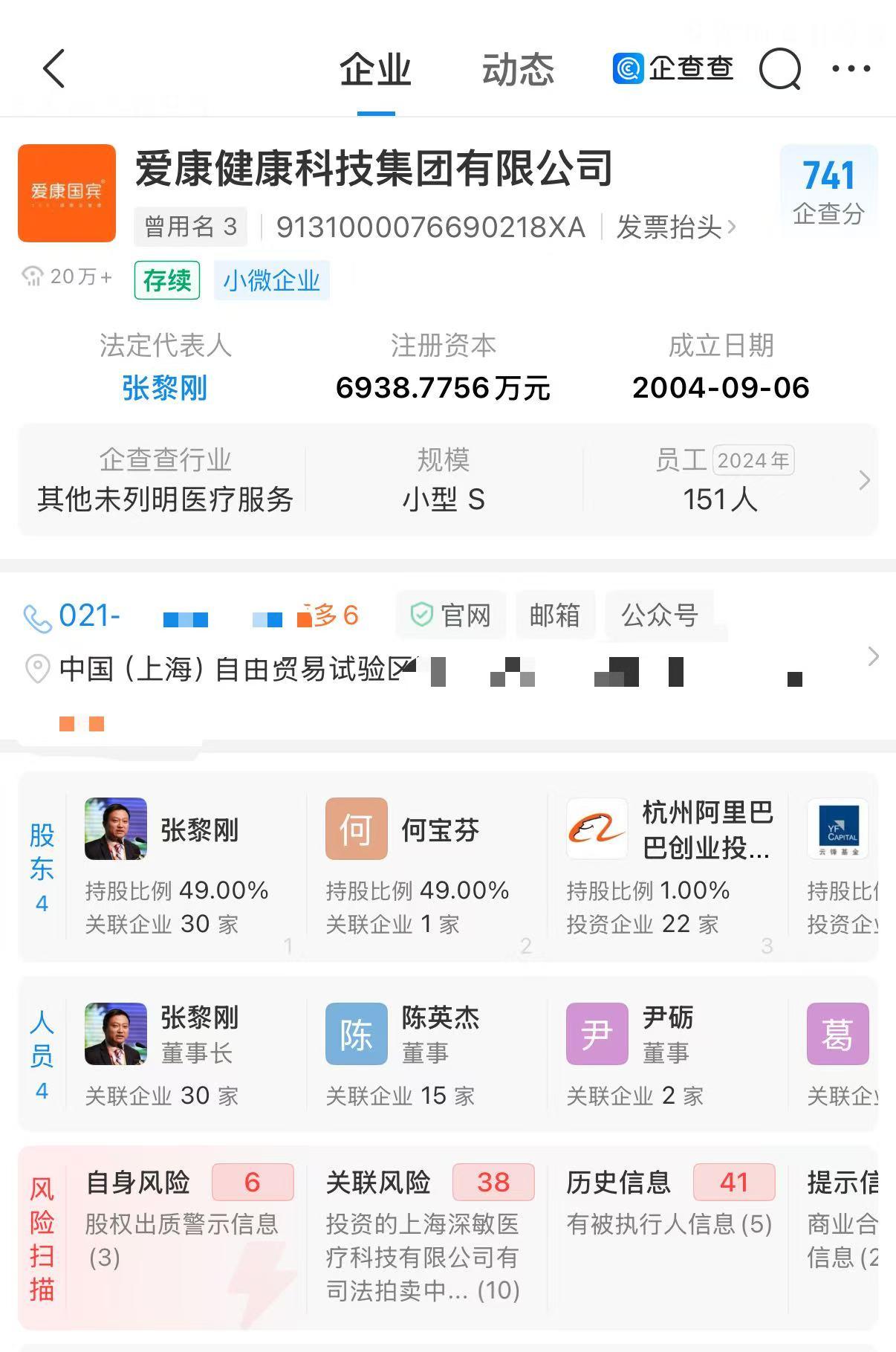Open the 人员 4 section label
896x1352 pixels.
coord(42,1055)
